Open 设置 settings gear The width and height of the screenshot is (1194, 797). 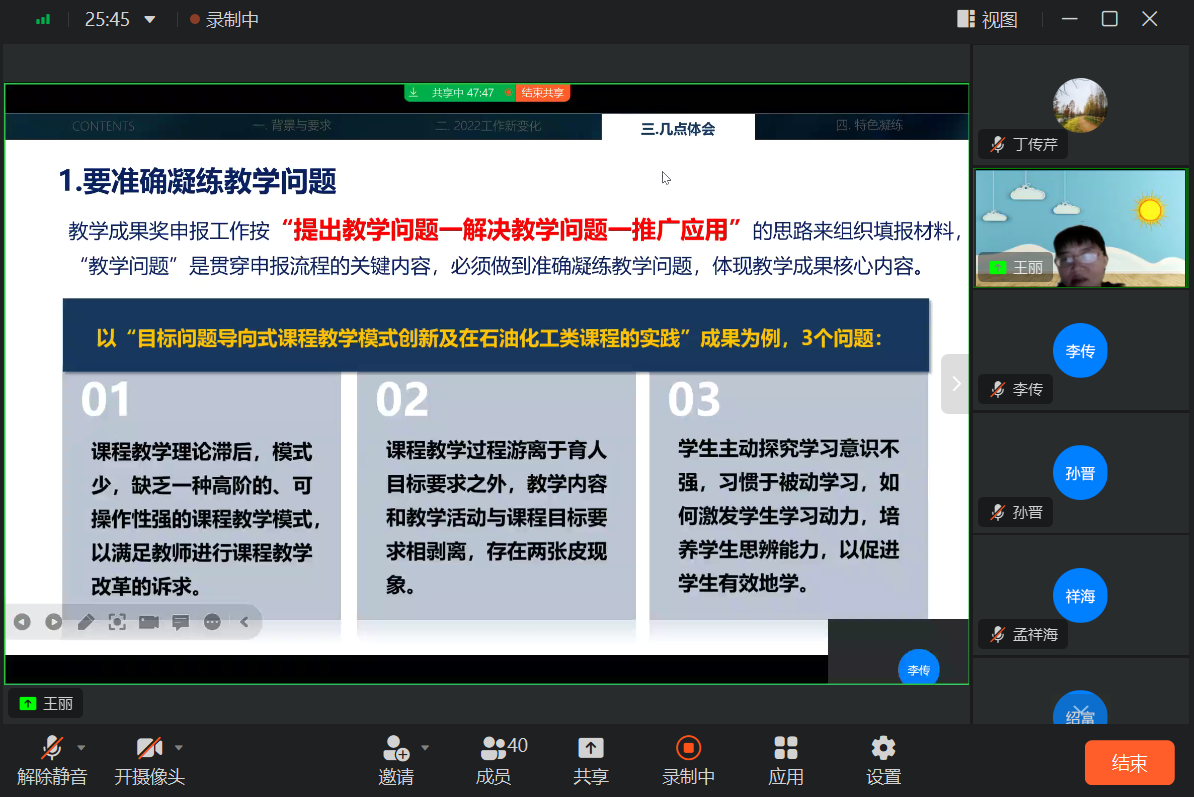coord(883,749)
